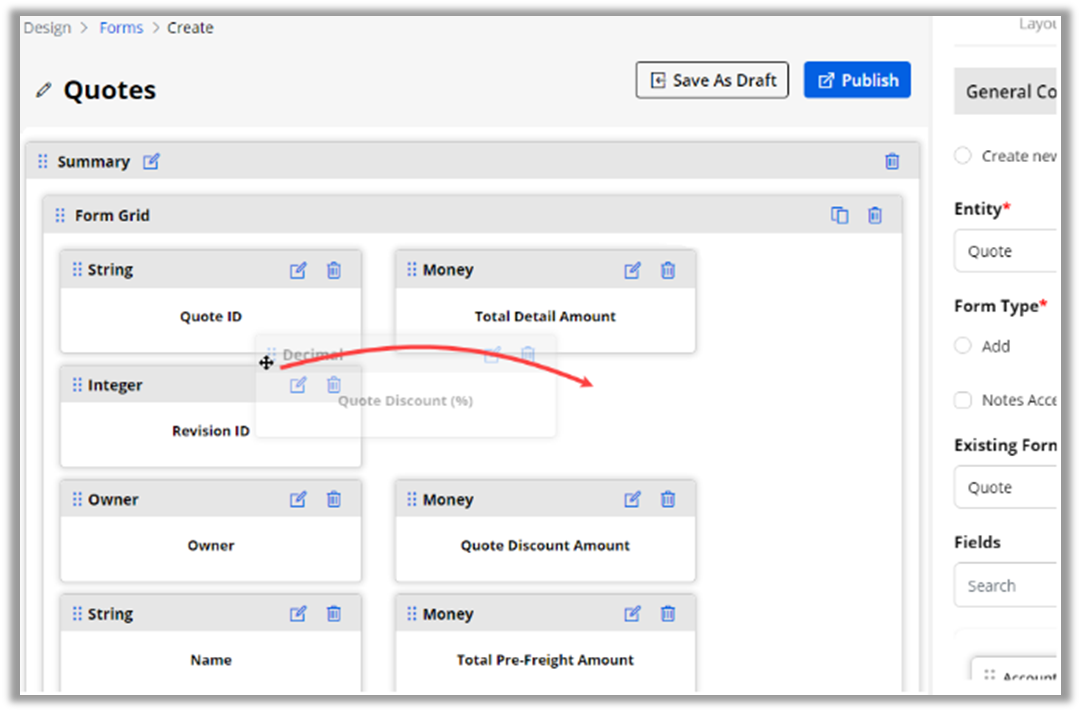Click the pencil icon beside Quotes title
Viewport: 1082px width, 712px height.
43,90
